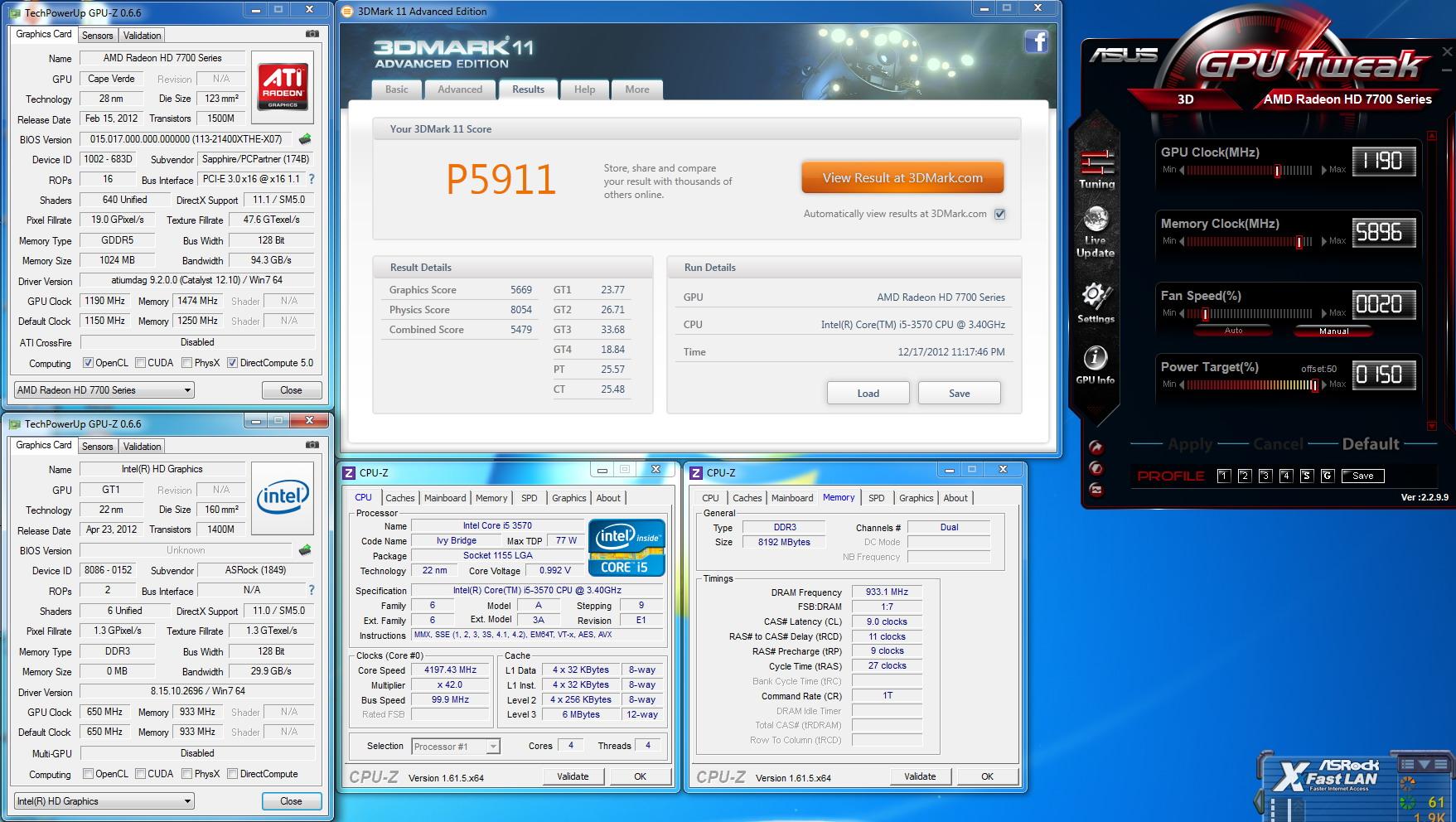This screenshot has width=1456, height=822.
Task: Toggle CUDA checkbox in AMD GPU-Z
Action: click(140, 363)
